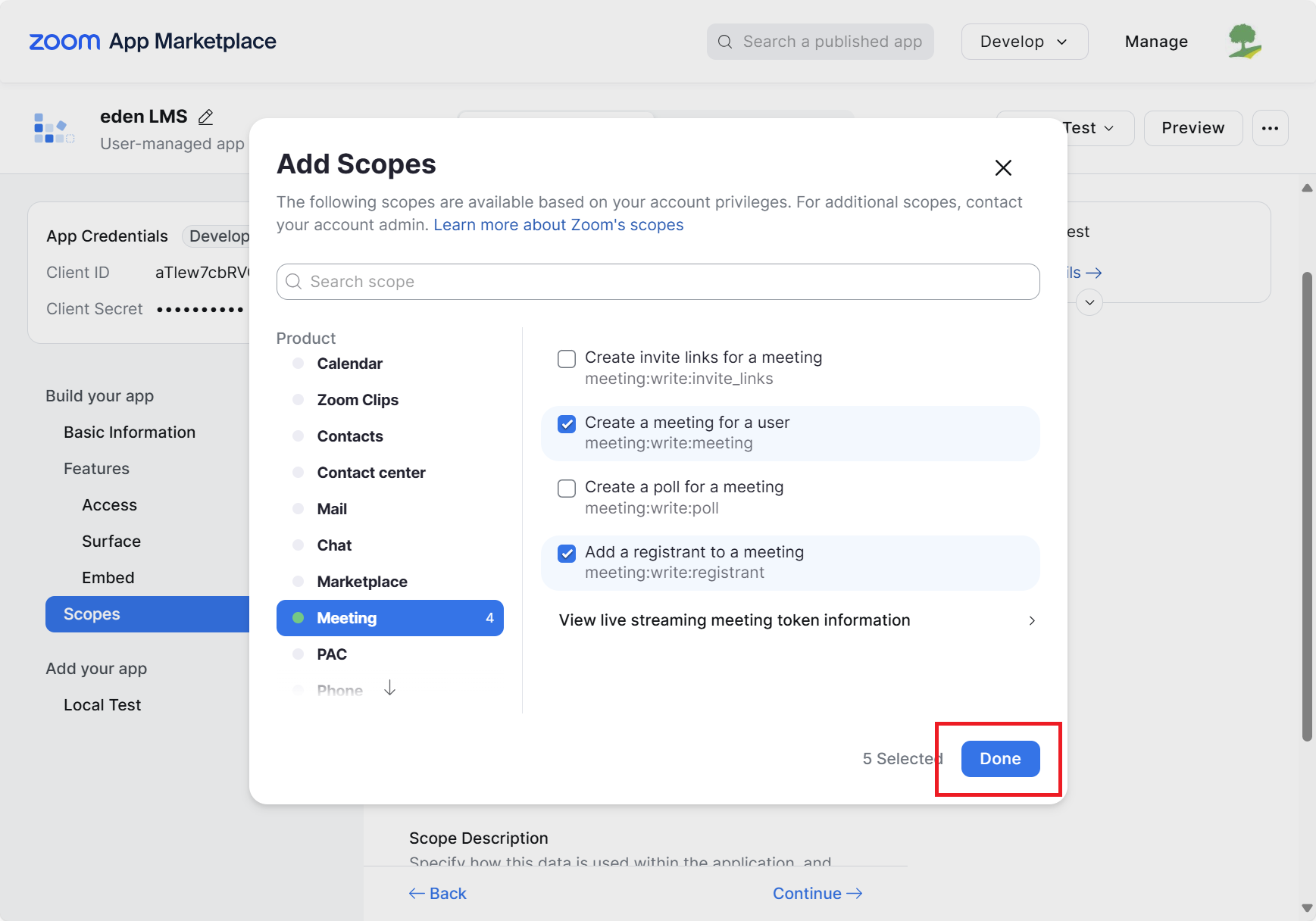Open Surface in sidebar
The height and width of the screenshot is (921, 1316).
[111, 542]
